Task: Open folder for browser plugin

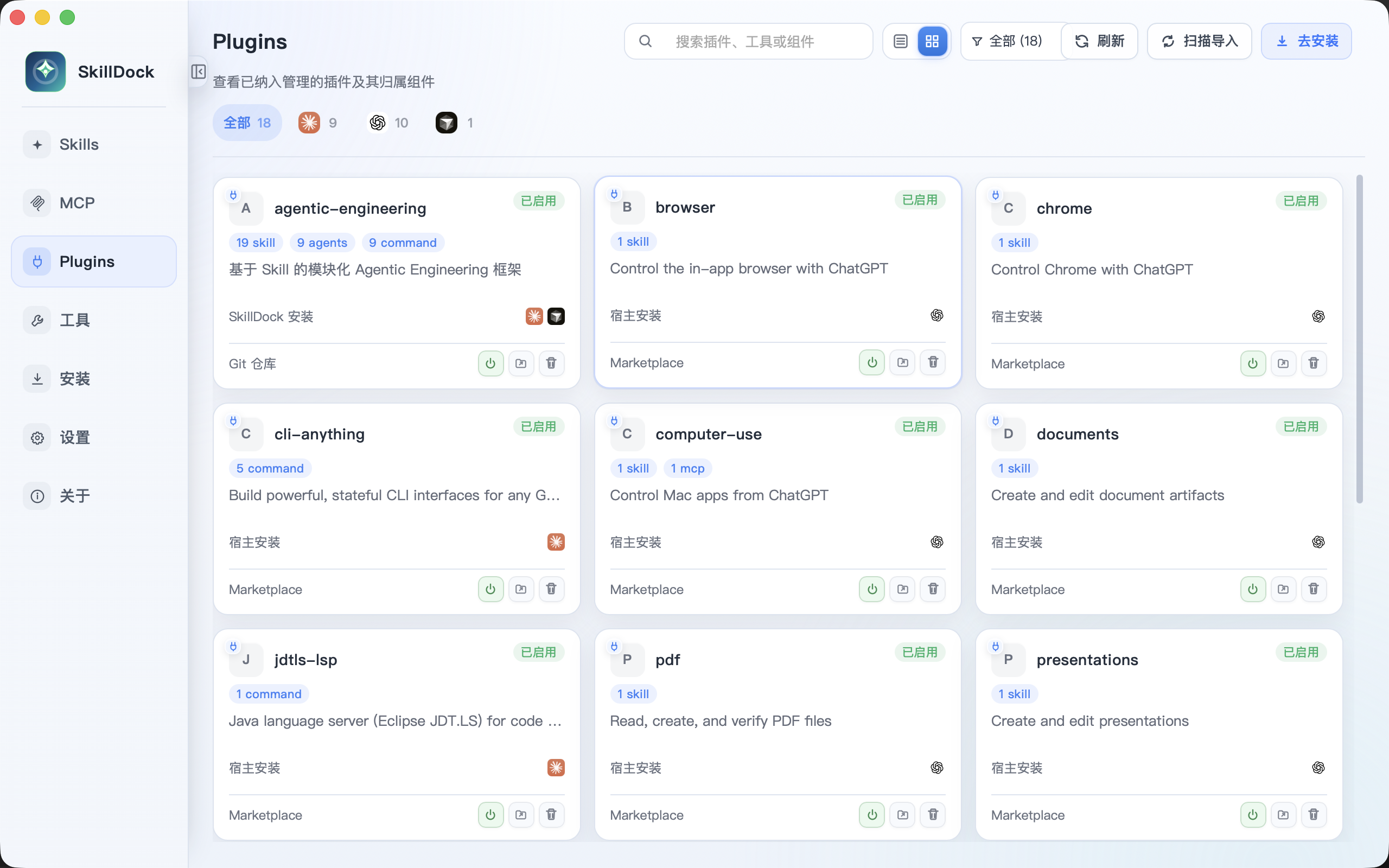Action: coord(903,362)
